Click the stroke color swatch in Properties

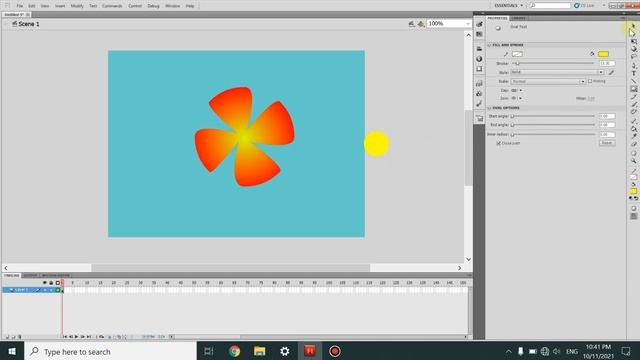click(x=517, y=54)
